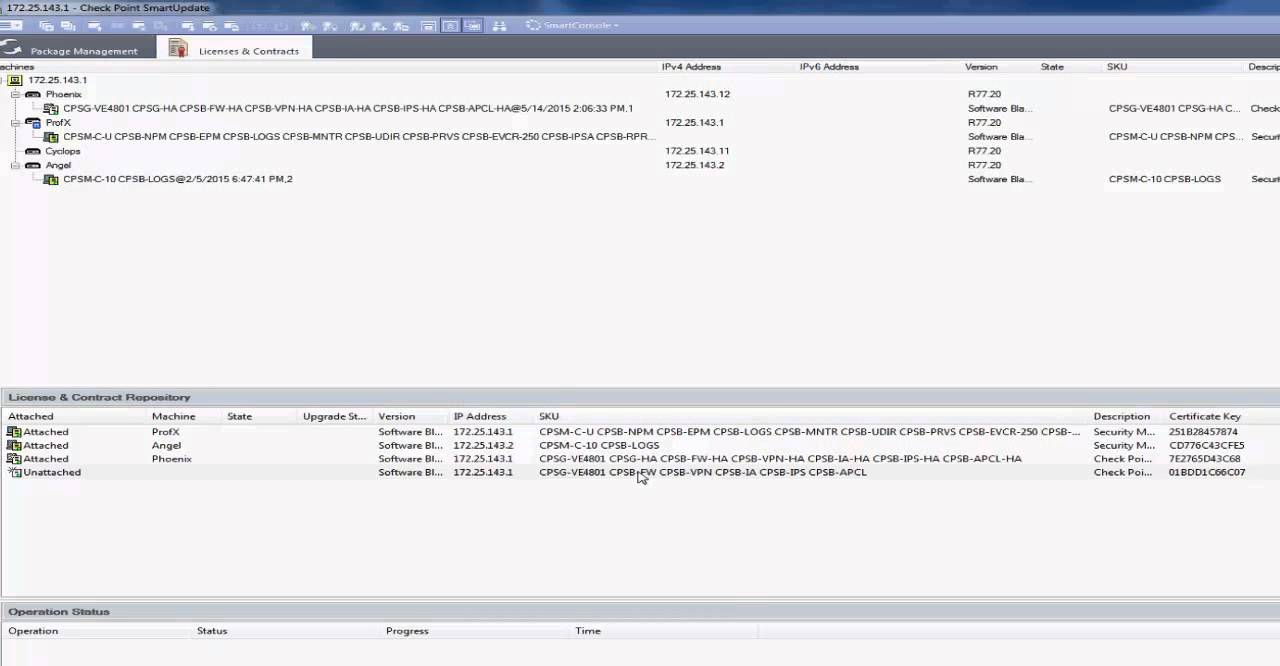Click Attached icon in ProfX repository row
The image size is (1280, 666).
pos(14,432)
